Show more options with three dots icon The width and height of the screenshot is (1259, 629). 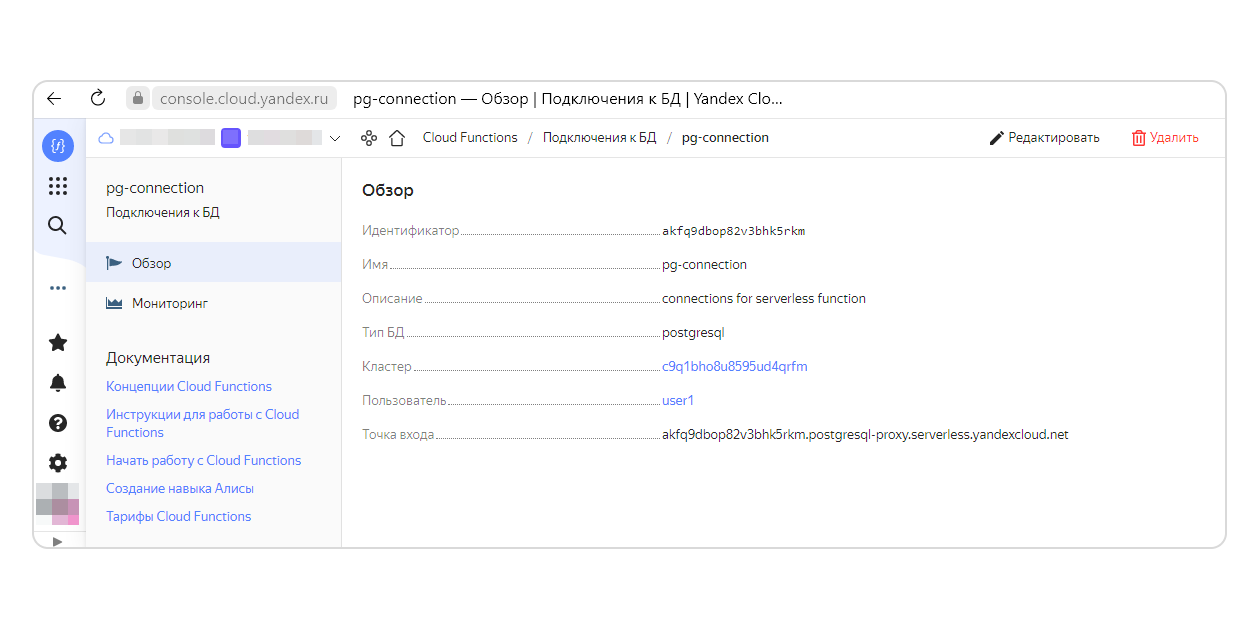58,288
